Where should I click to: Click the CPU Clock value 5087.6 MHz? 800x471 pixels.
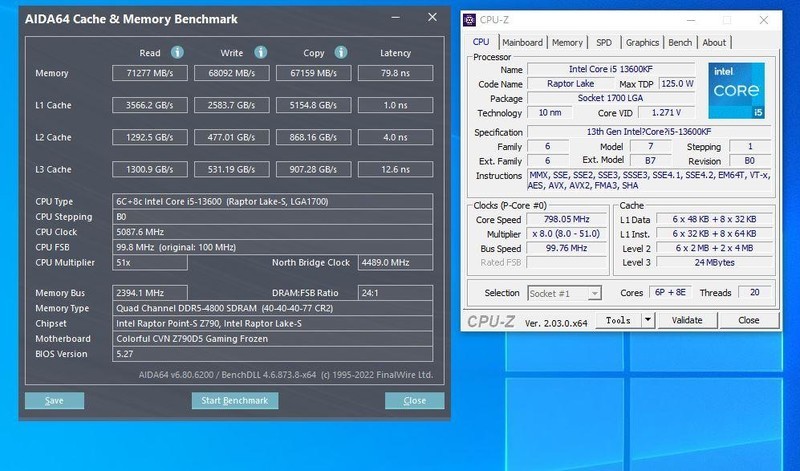272,232
